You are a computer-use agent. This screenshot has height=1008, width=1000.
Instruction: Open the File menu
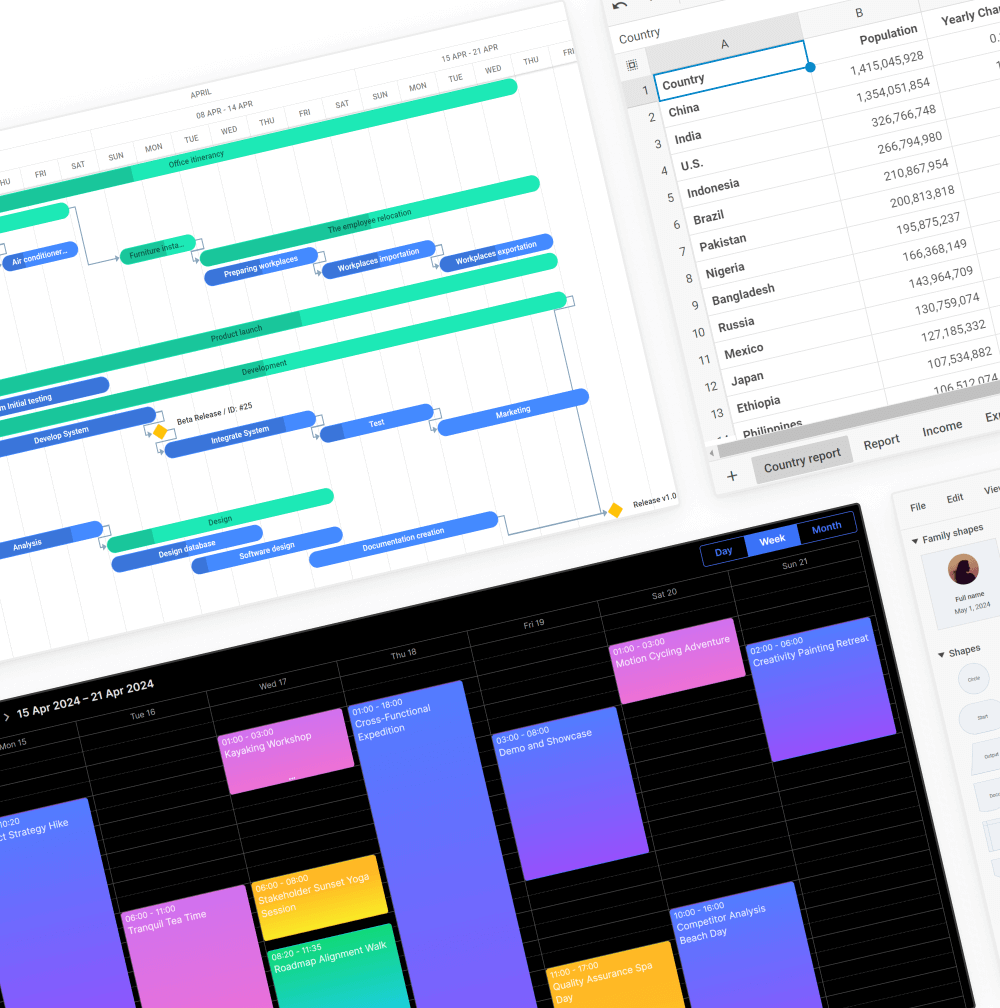[x=917, y=507]
